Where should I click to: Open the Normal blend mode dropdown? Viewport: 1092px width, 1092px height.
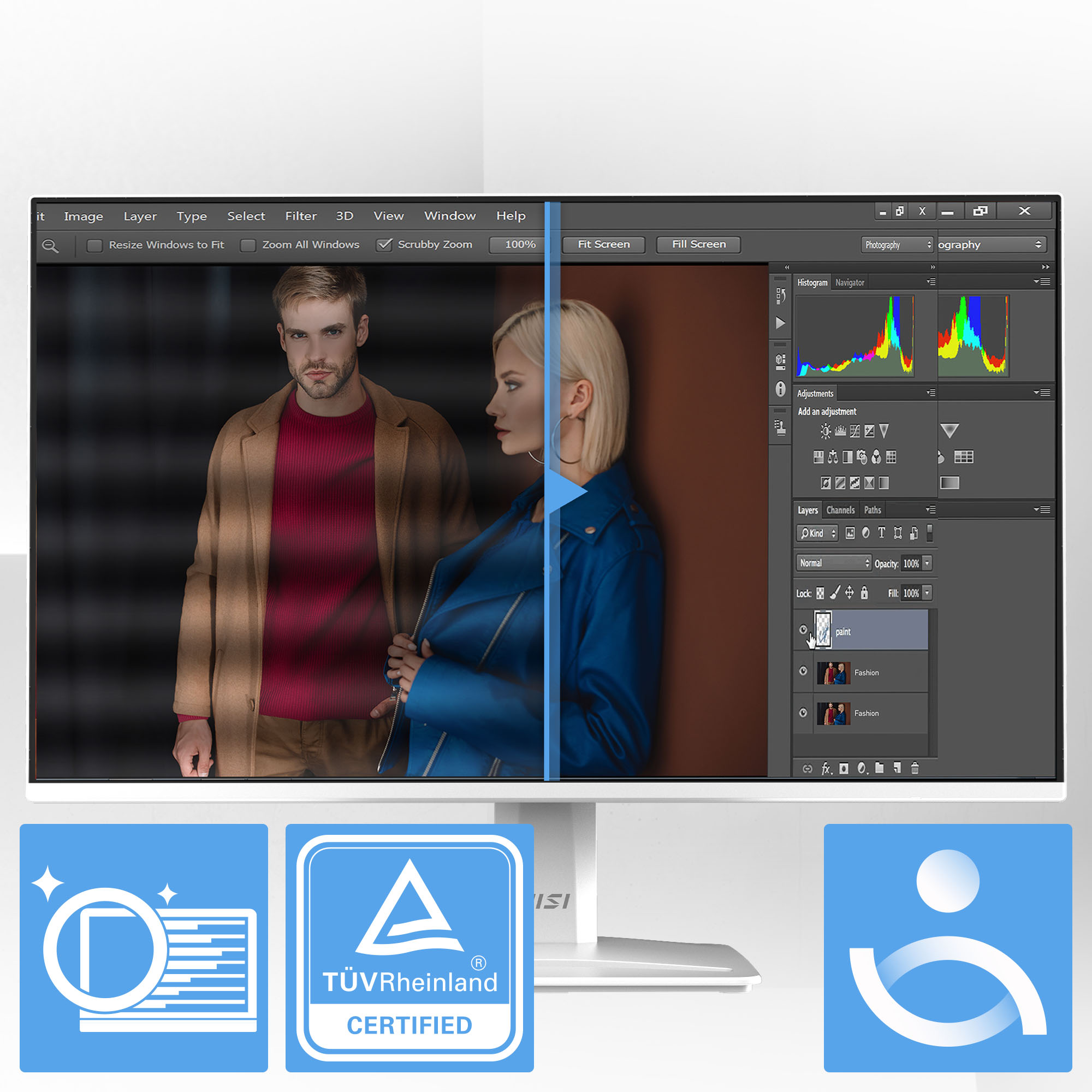[x=834, y=563]
